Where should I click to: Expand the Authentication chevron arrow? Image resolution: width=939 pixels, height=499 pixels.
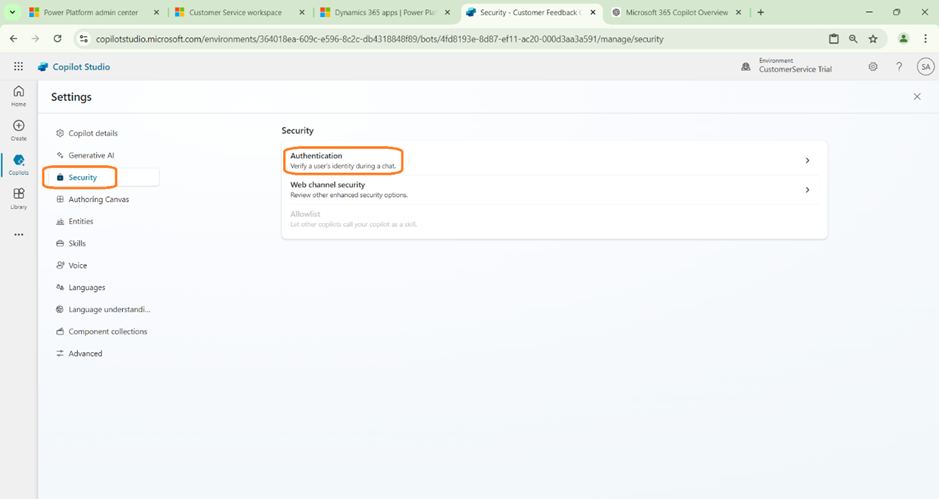tap(807, 161)
